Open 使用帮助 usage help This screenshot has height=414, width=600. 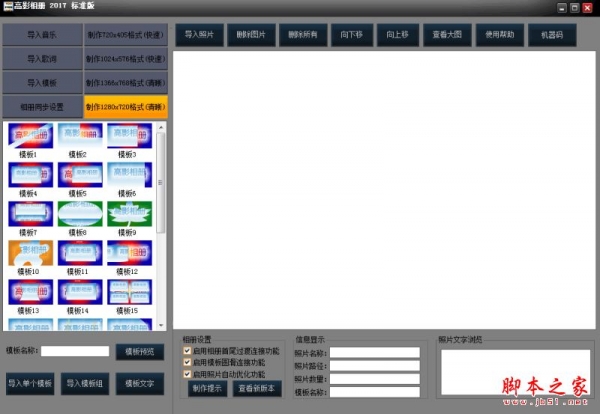pos(500,35)
